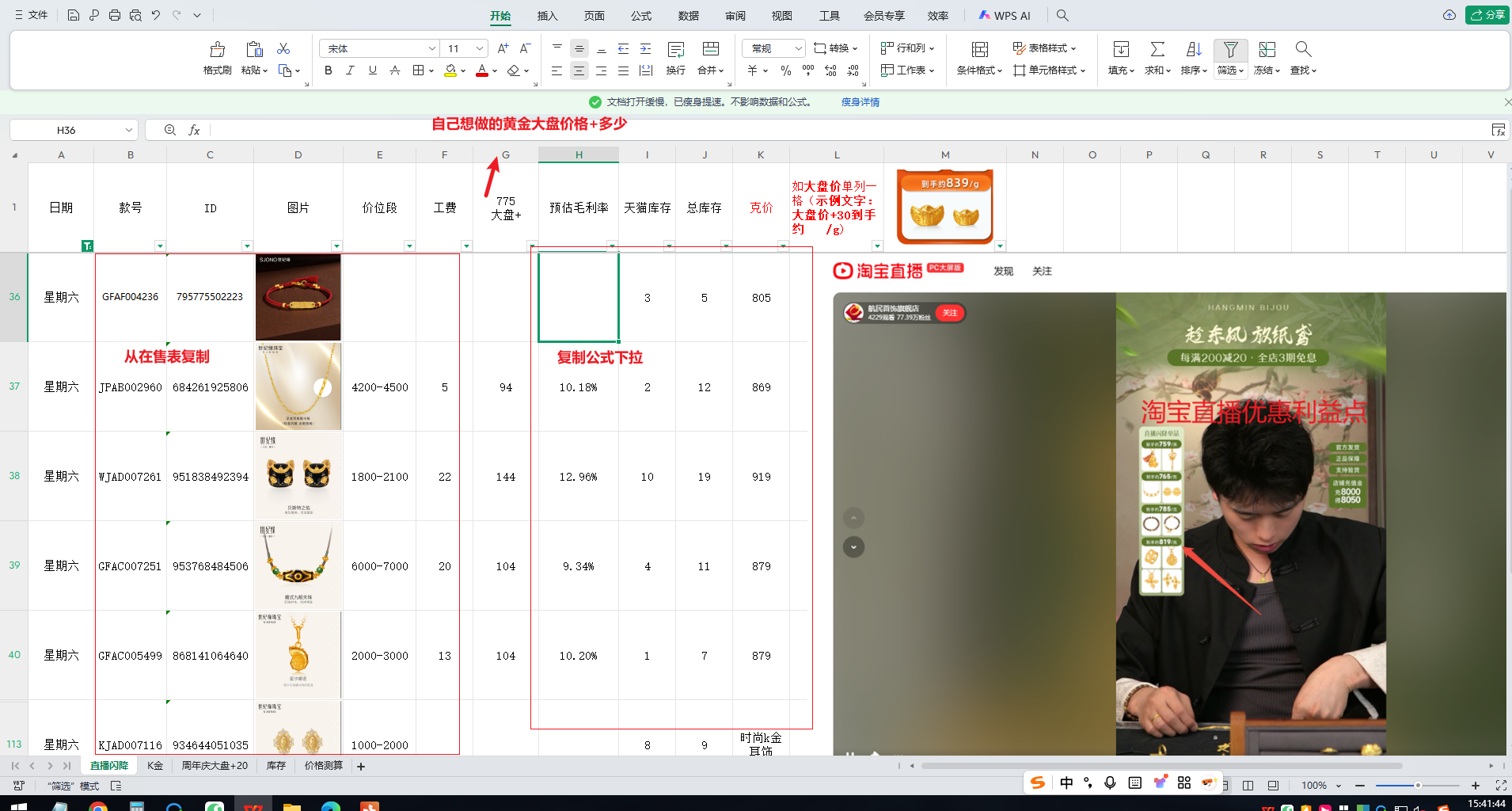Viewport: 1512px width, 811px height.
Task: Open the 插入 ribbon tab
Action: coord(547,16)
